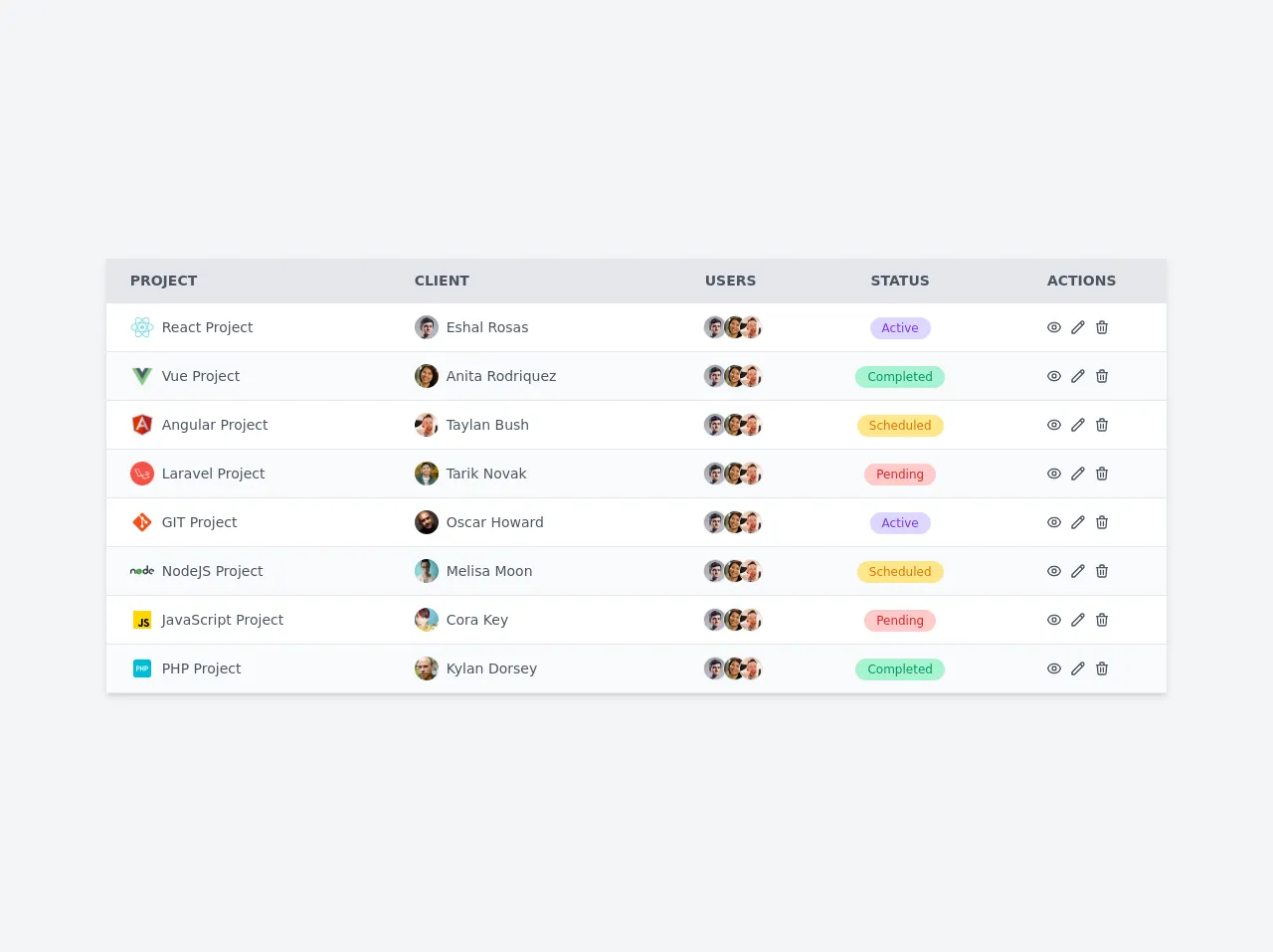The height and width of the screenshot is (952, 1273).
Task: Click the trash icon for PHP Project
Action: [1102, 668]
